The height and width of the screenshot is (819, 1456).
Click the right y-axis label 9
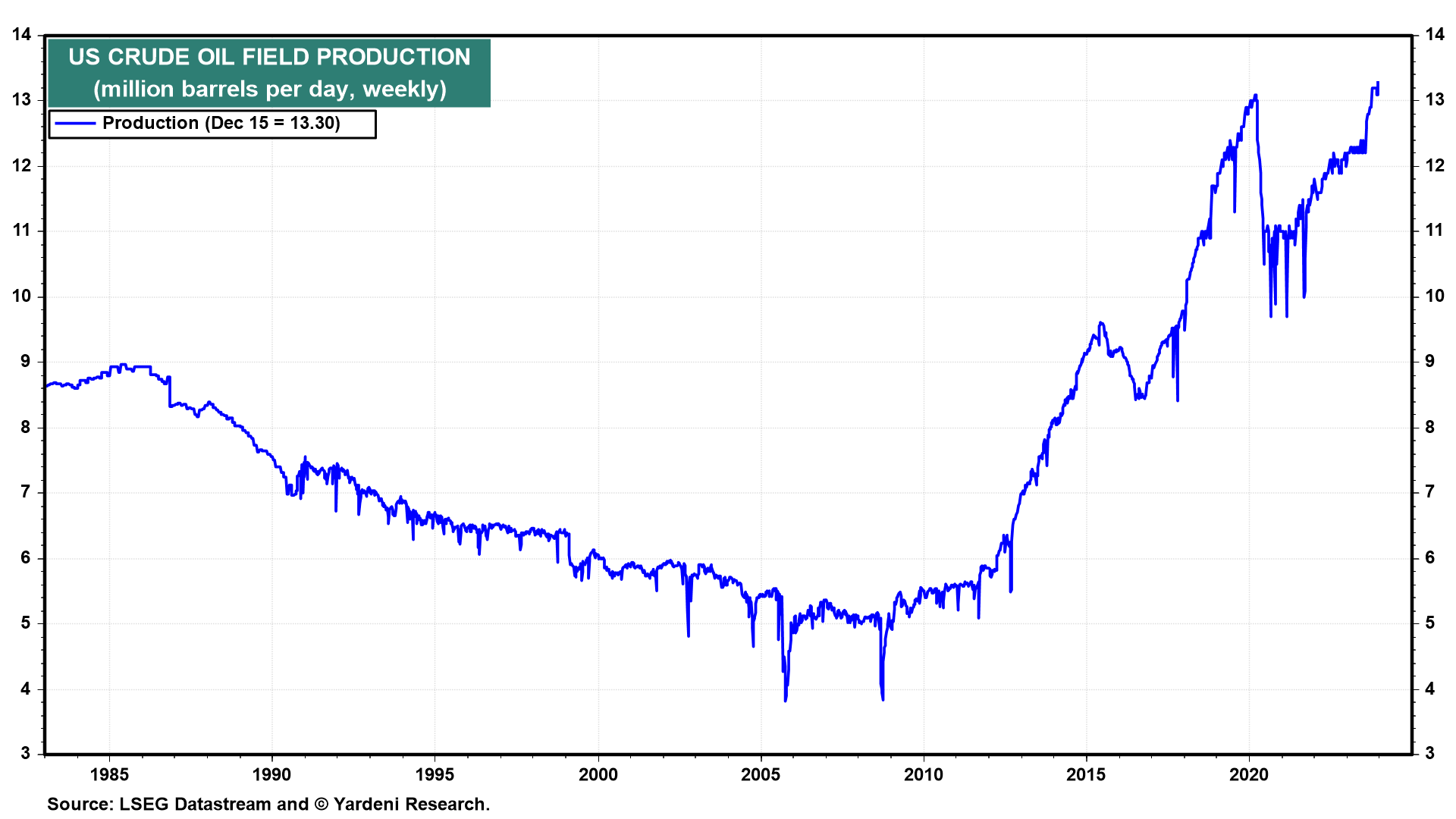tap(1429, 361)
